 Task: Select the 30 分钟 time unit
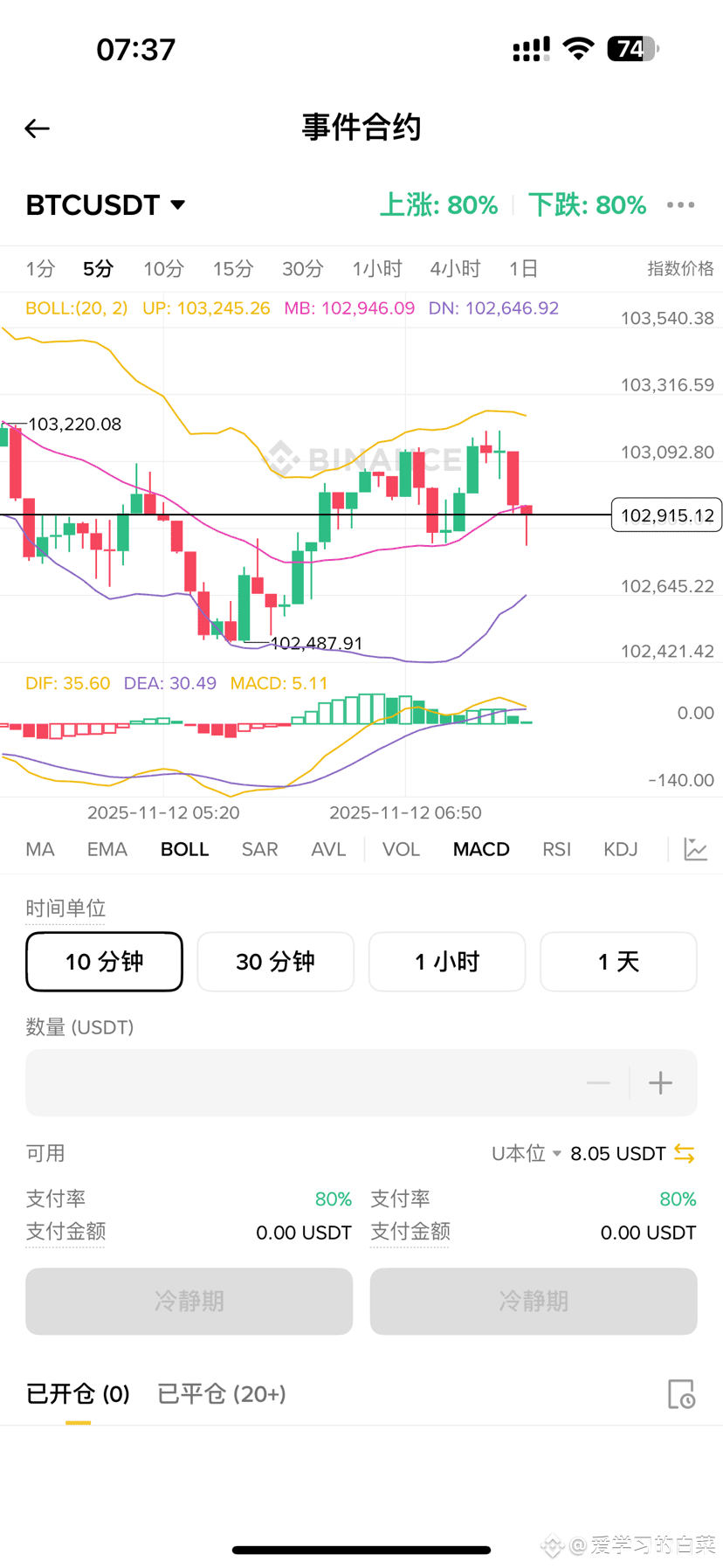click(276, 962)
